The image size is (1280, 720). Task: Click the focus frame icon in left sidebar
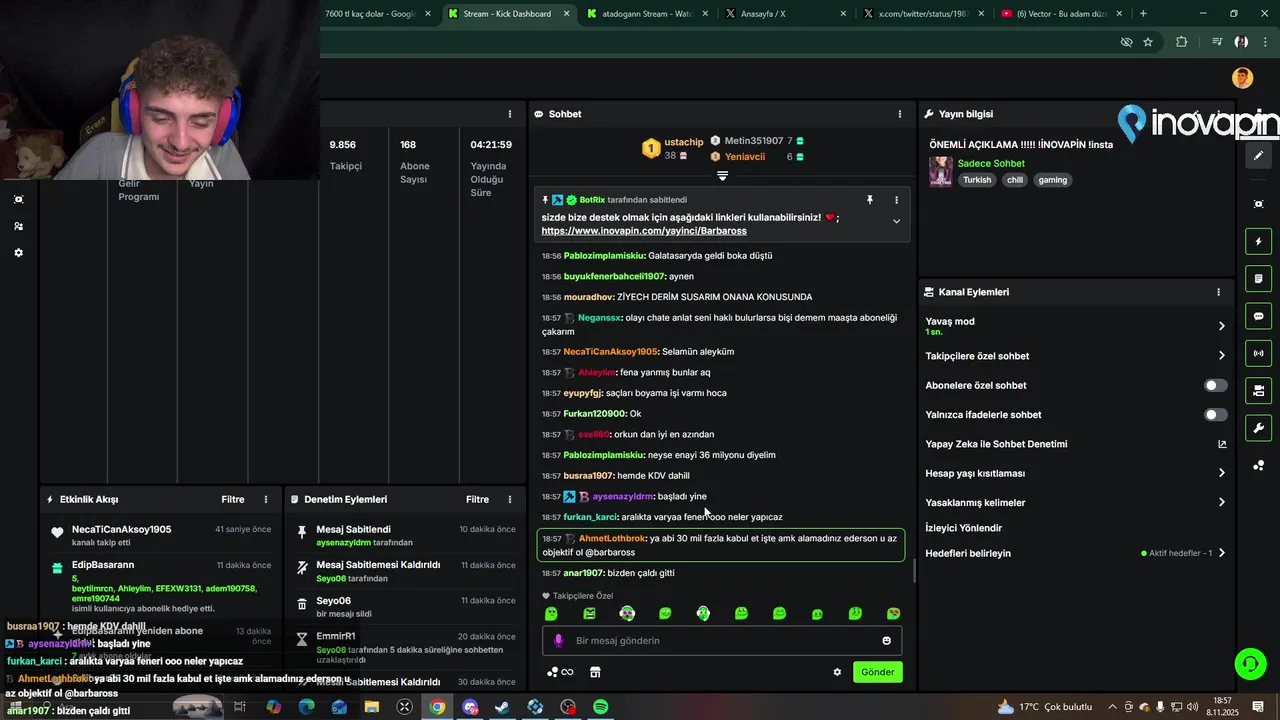click(x=18, y=199)
